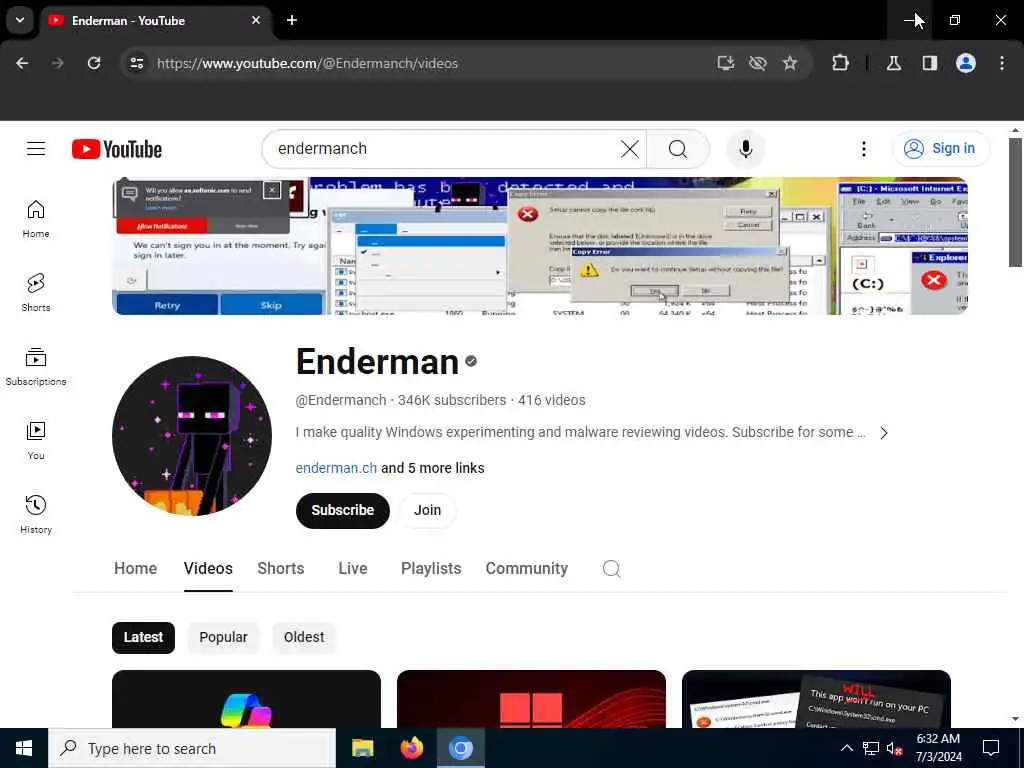Viewport: 1024px width, 768px height.
Task: Go to the YouTube logo homepage
Action: (117, 149)
